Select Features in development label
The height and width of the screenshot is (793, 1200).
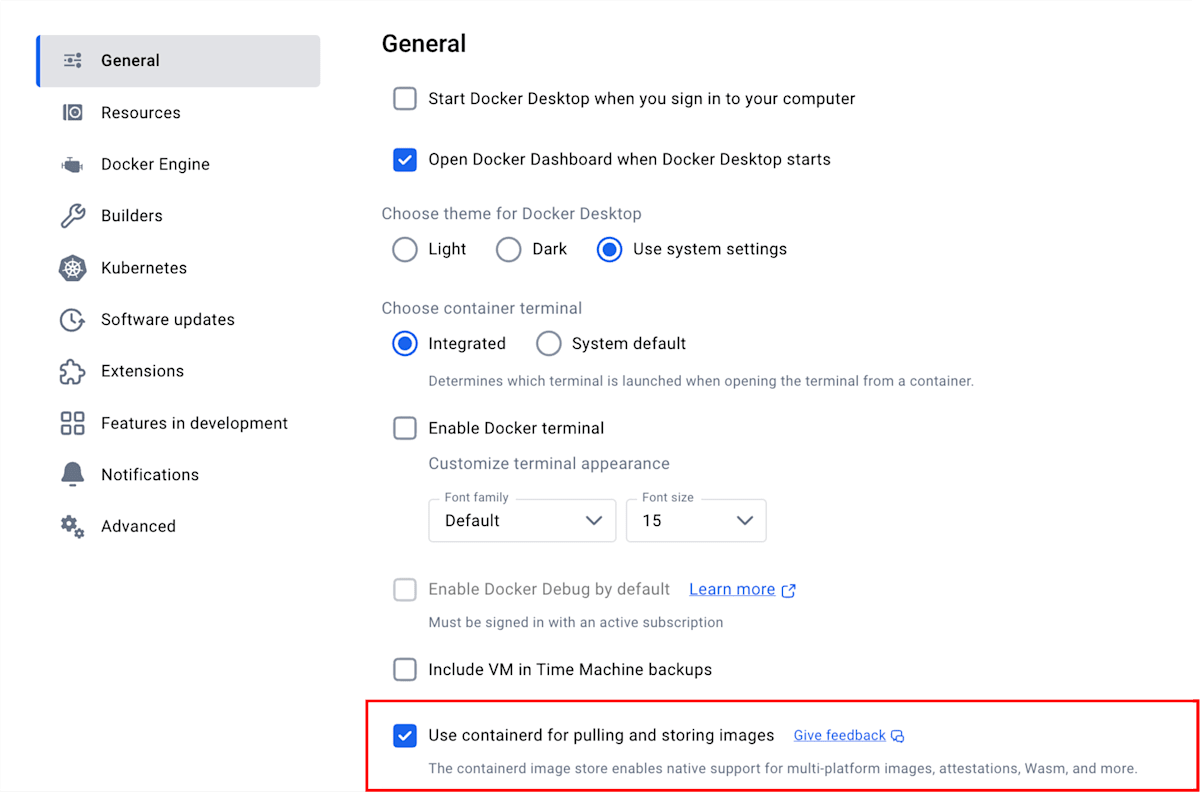(x=195, y=423)
